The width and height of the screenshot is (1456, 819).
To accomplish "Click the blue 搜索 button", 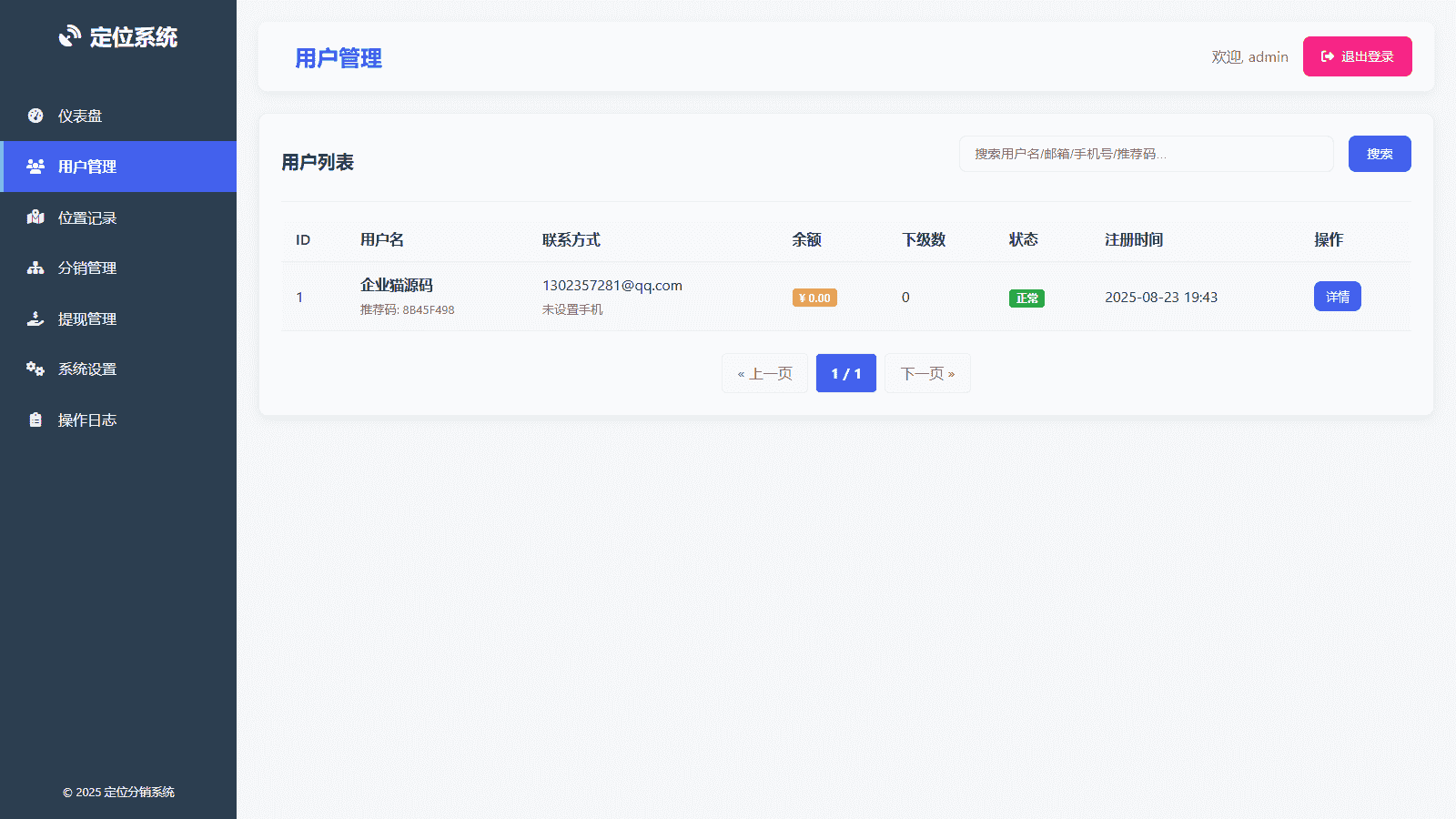I will coord(1379,154).
